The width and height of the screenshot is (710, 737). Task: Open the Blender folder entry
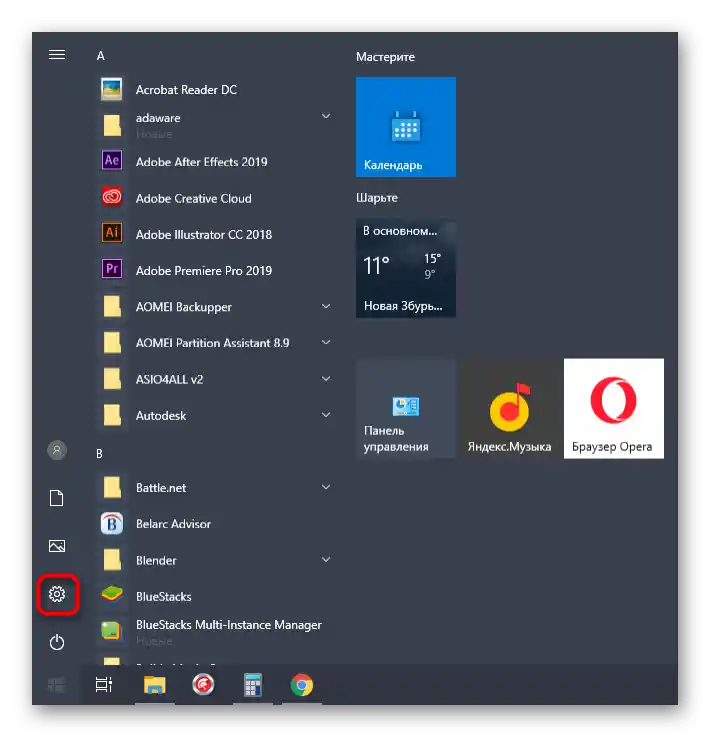[214, 560]
